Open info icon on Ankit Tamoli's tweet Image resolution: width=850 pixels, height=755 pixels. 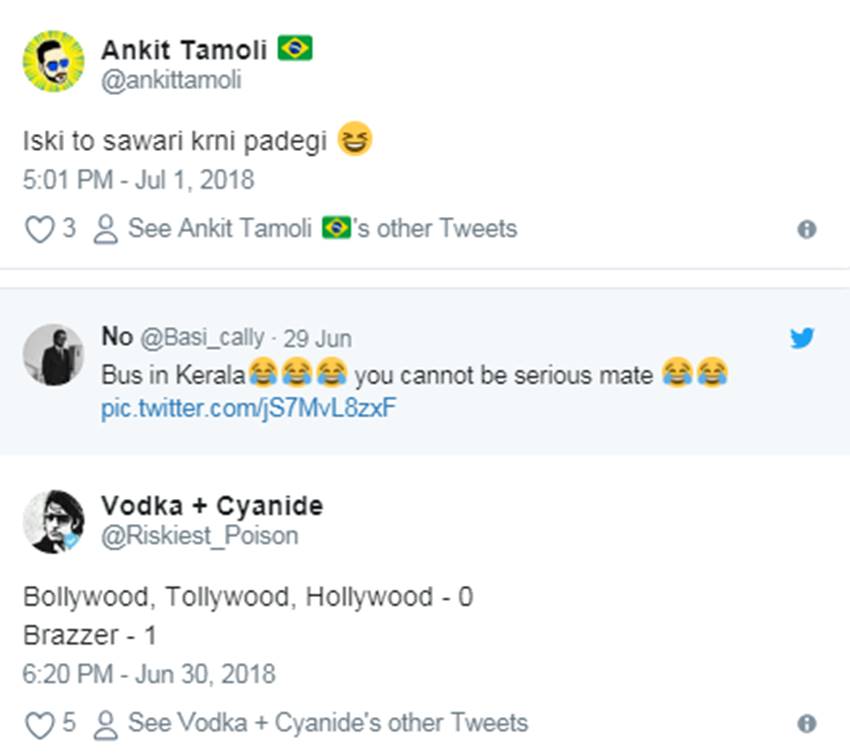pyautogui.click(x=807, y=230)
